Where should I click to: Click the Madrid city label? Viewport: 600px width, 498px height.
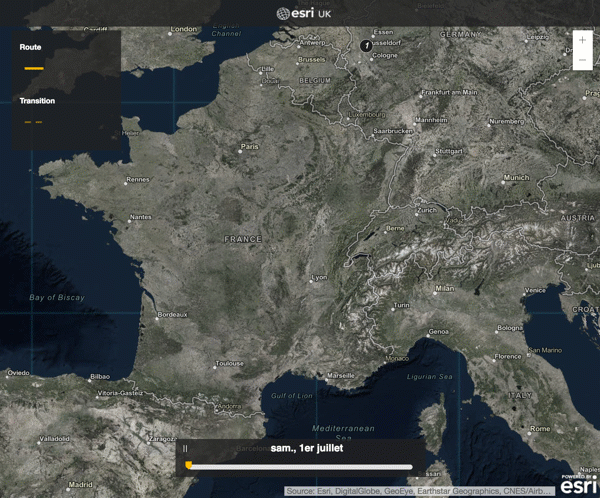coord(80,485)
